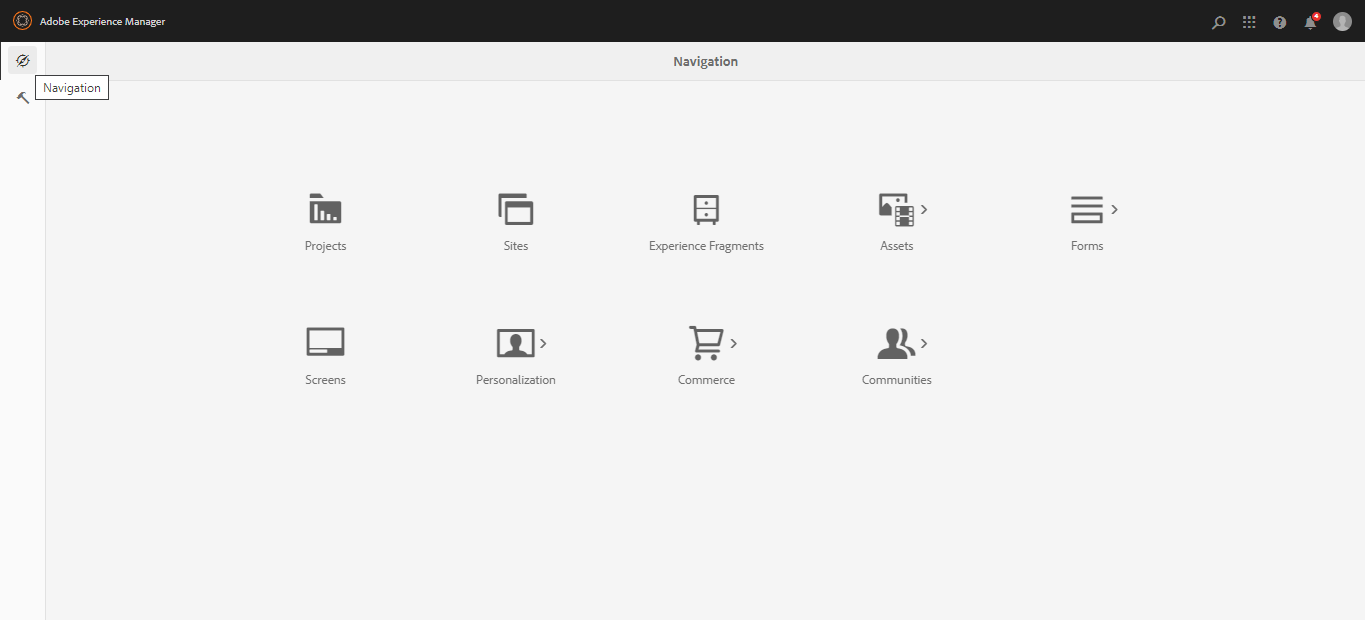The height and width of the screenshot is (620, 1365).
Task: Click the Sites label
Action: coord(516,246)
